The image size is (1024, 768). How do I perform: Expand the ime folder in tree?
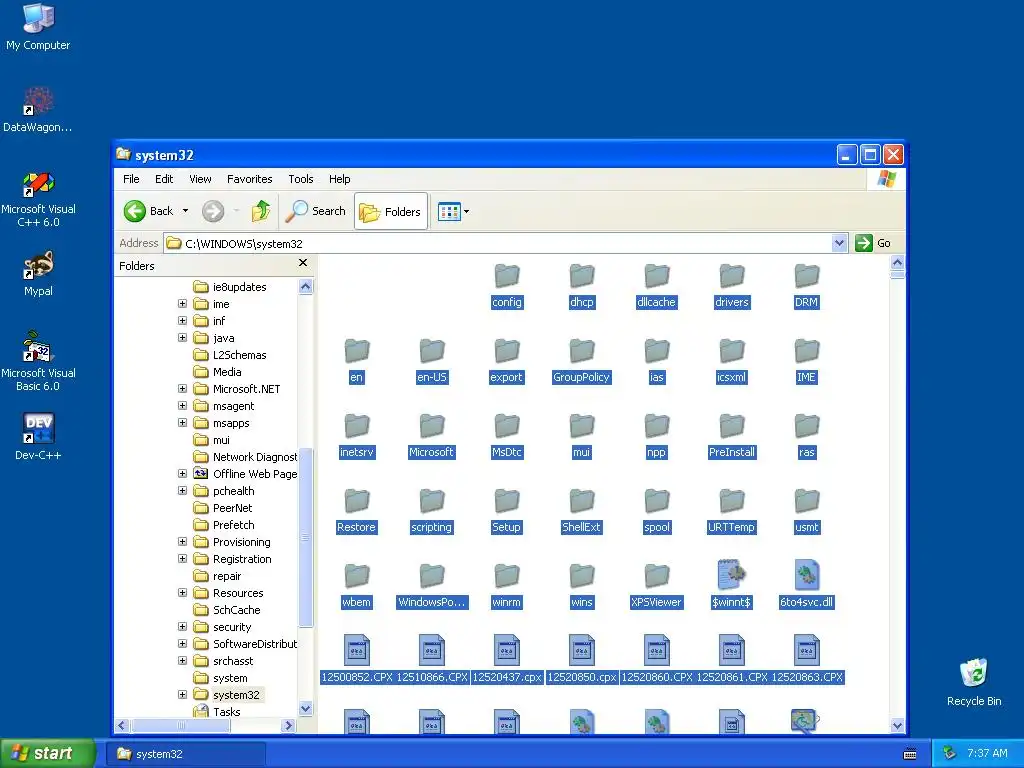coord(182,304)
